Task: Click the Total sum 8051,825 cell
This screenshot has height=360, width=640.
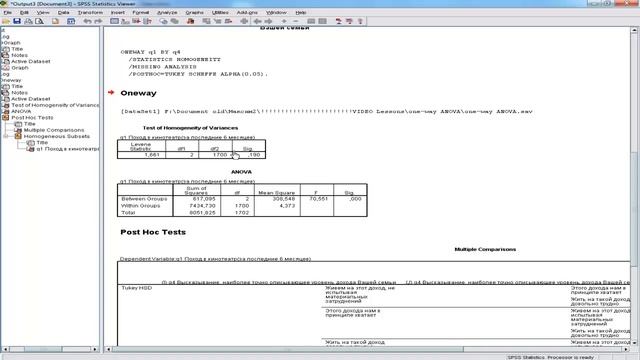Action: pos(202,213)
